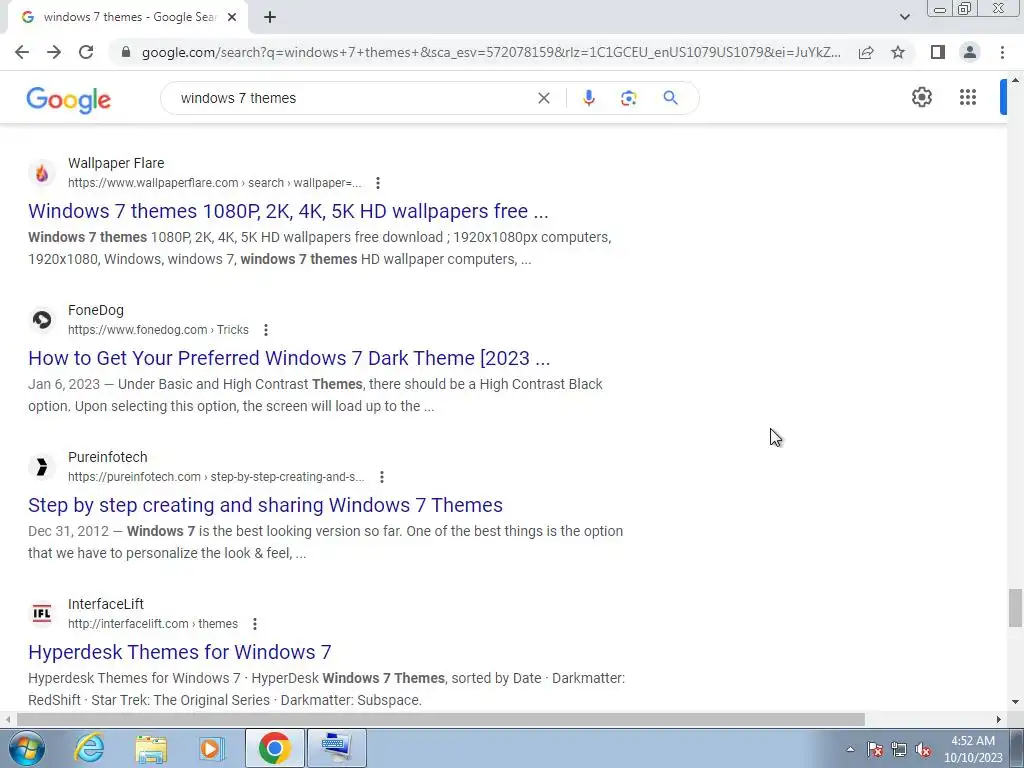Open the muted volume tray icon
1024x768 pixels.
click(x=923, y=750)
